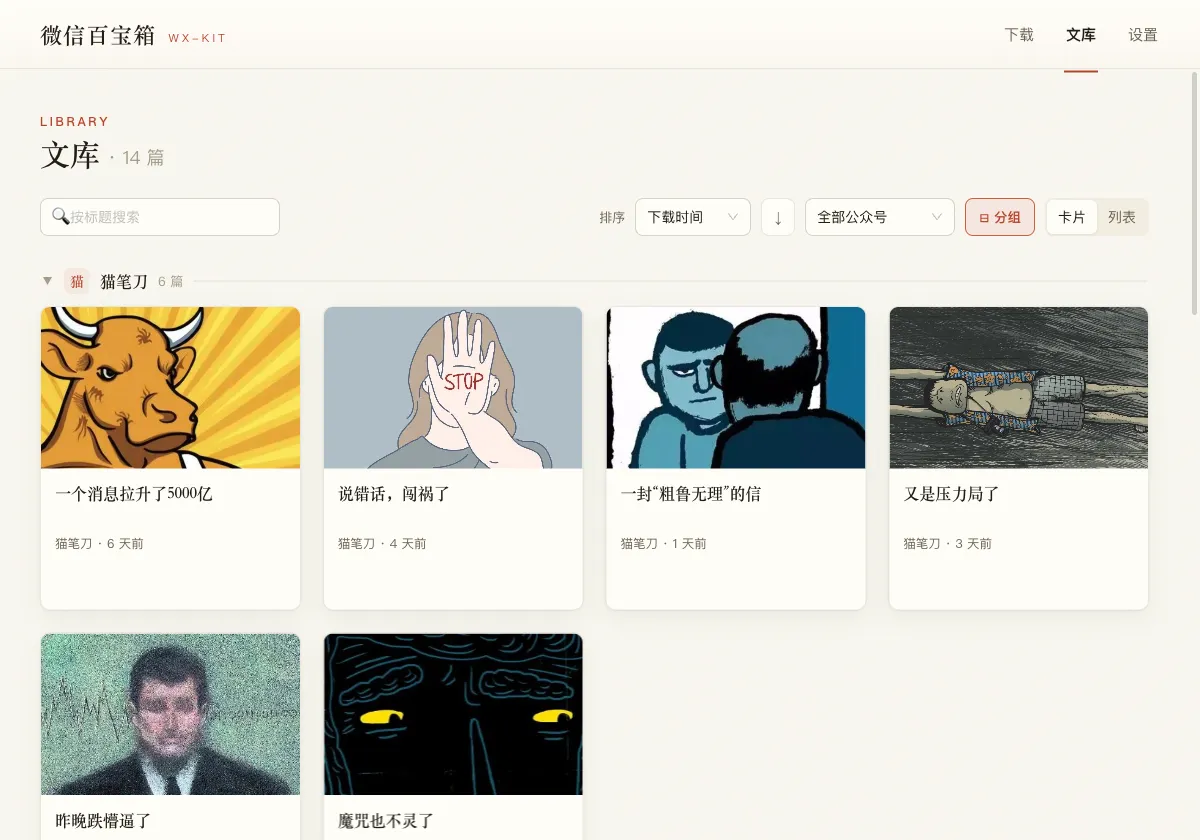Switch to 列表 list view
Screen dimensions: 1200x840
1122,217
